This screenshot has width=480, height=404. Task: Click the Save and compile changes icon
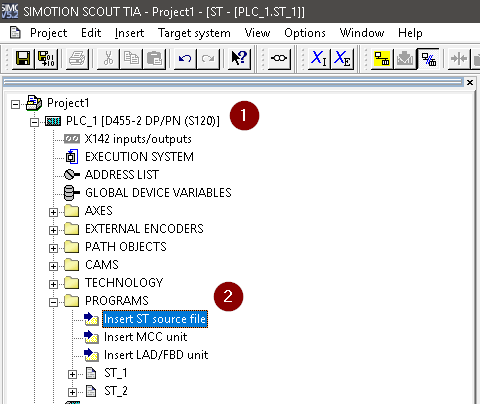46,59
